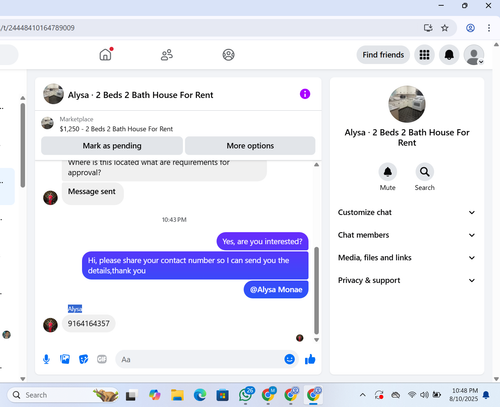Open Chrome three-dot menu
The height and width of the screenshot is (407, 500).
489,28
